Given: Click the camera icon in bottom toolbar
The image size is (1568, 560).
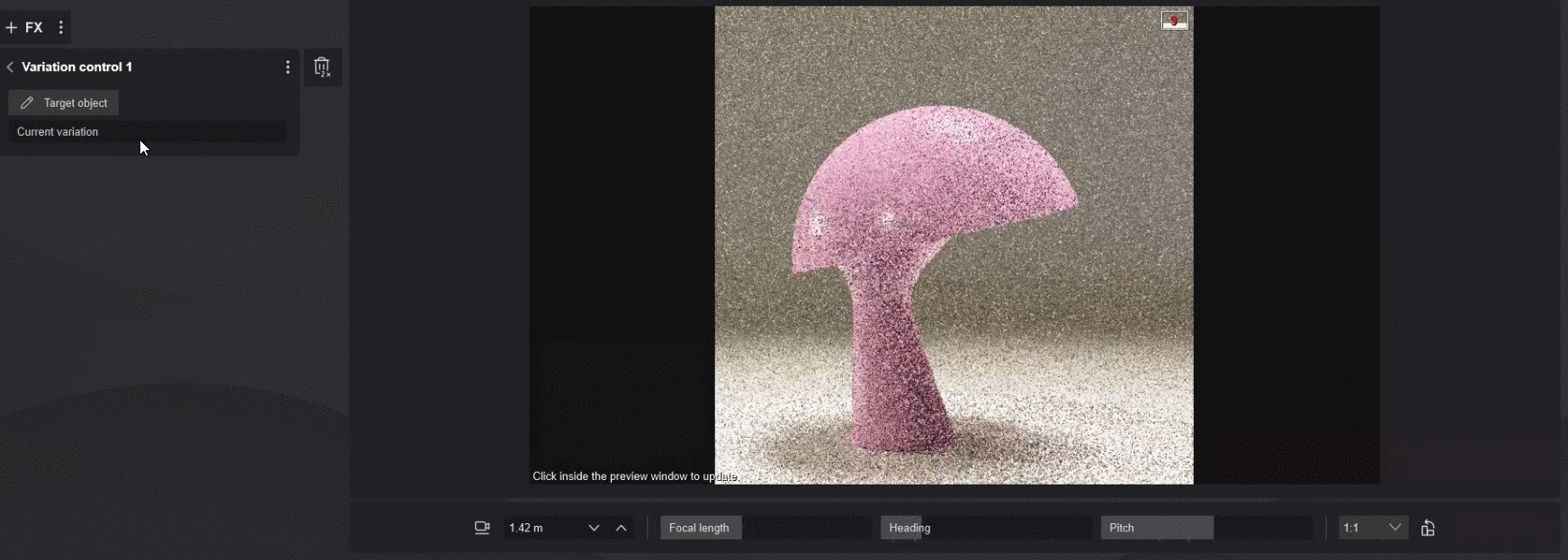Looking at the screenshot, I should coord(482,528).
